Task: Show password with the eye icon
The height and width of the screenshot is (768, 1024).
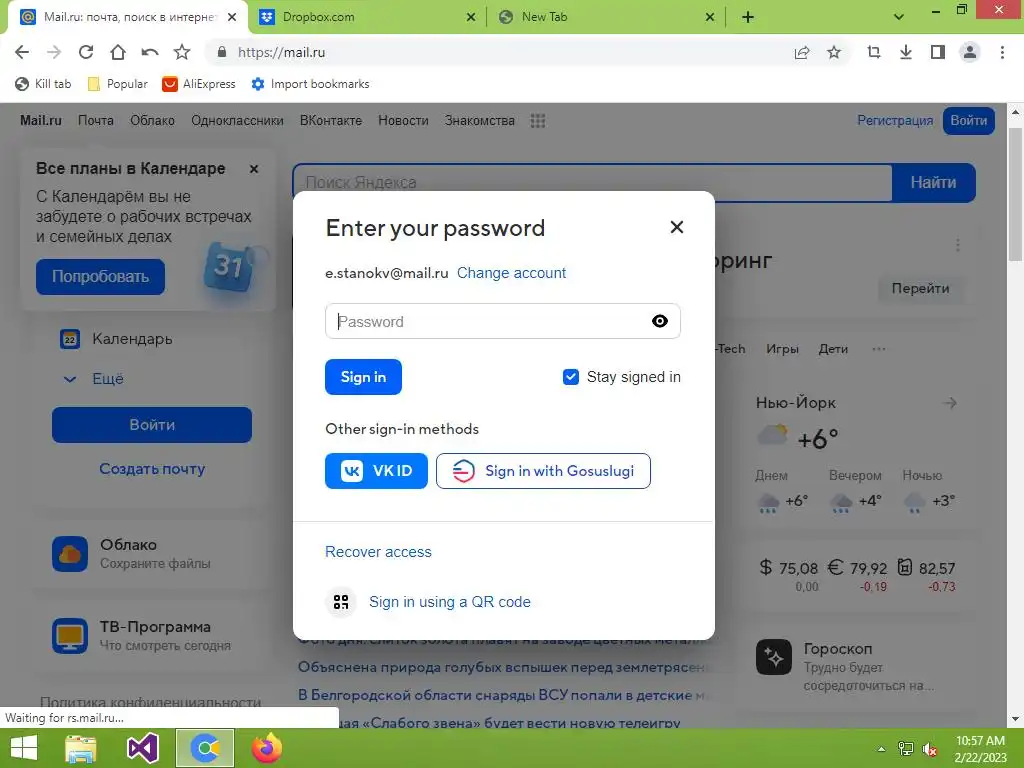Action: (x=660, y=321)
